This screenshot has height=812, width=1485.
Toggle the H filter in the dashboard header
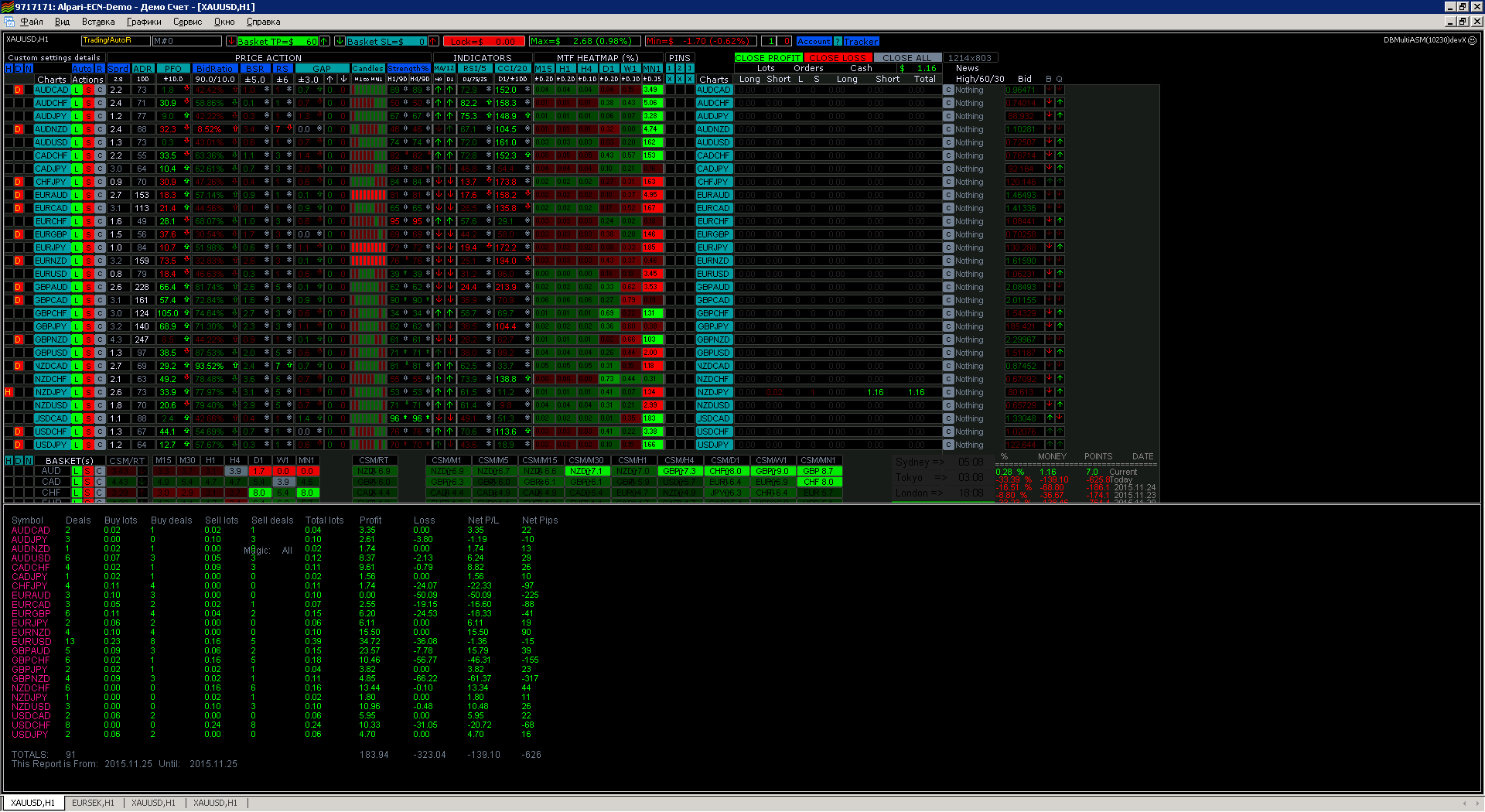(9, 69)
